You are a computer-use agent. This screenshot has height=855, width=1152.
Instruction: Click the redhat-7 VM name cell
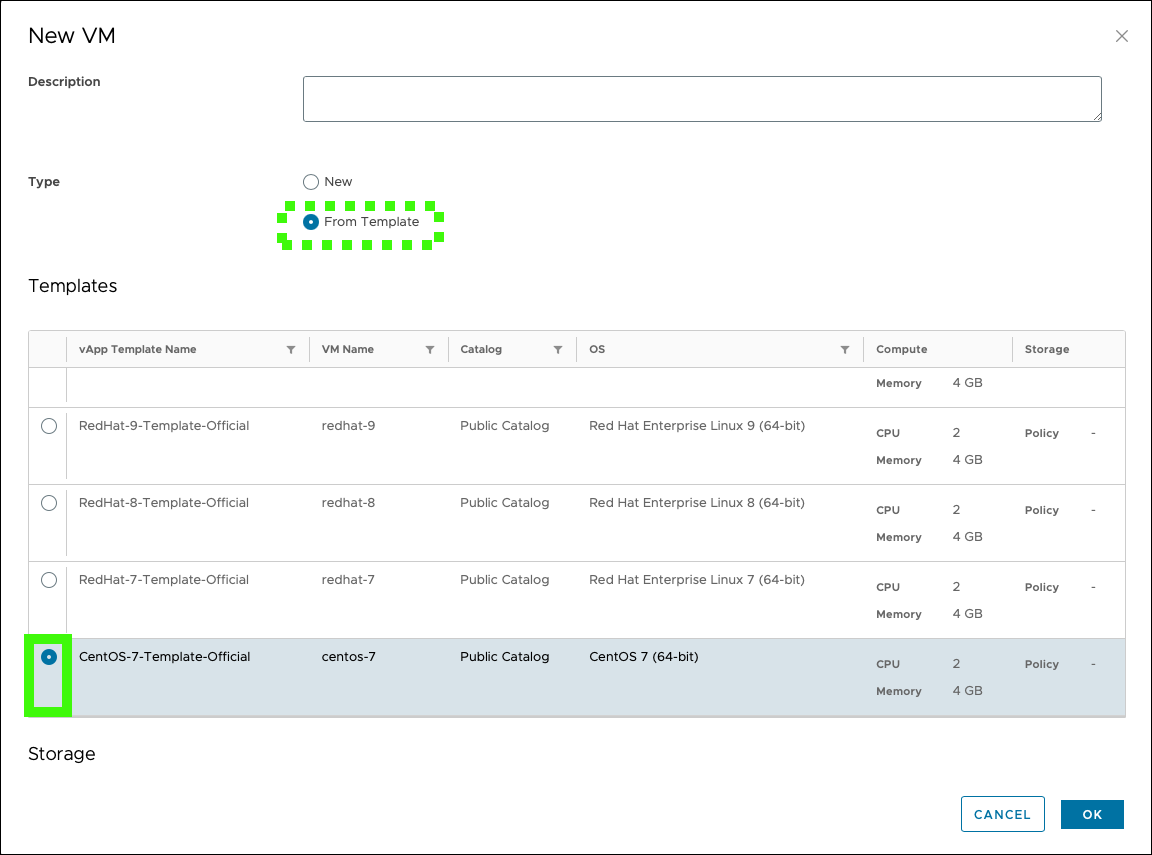[x=348, y=580]
